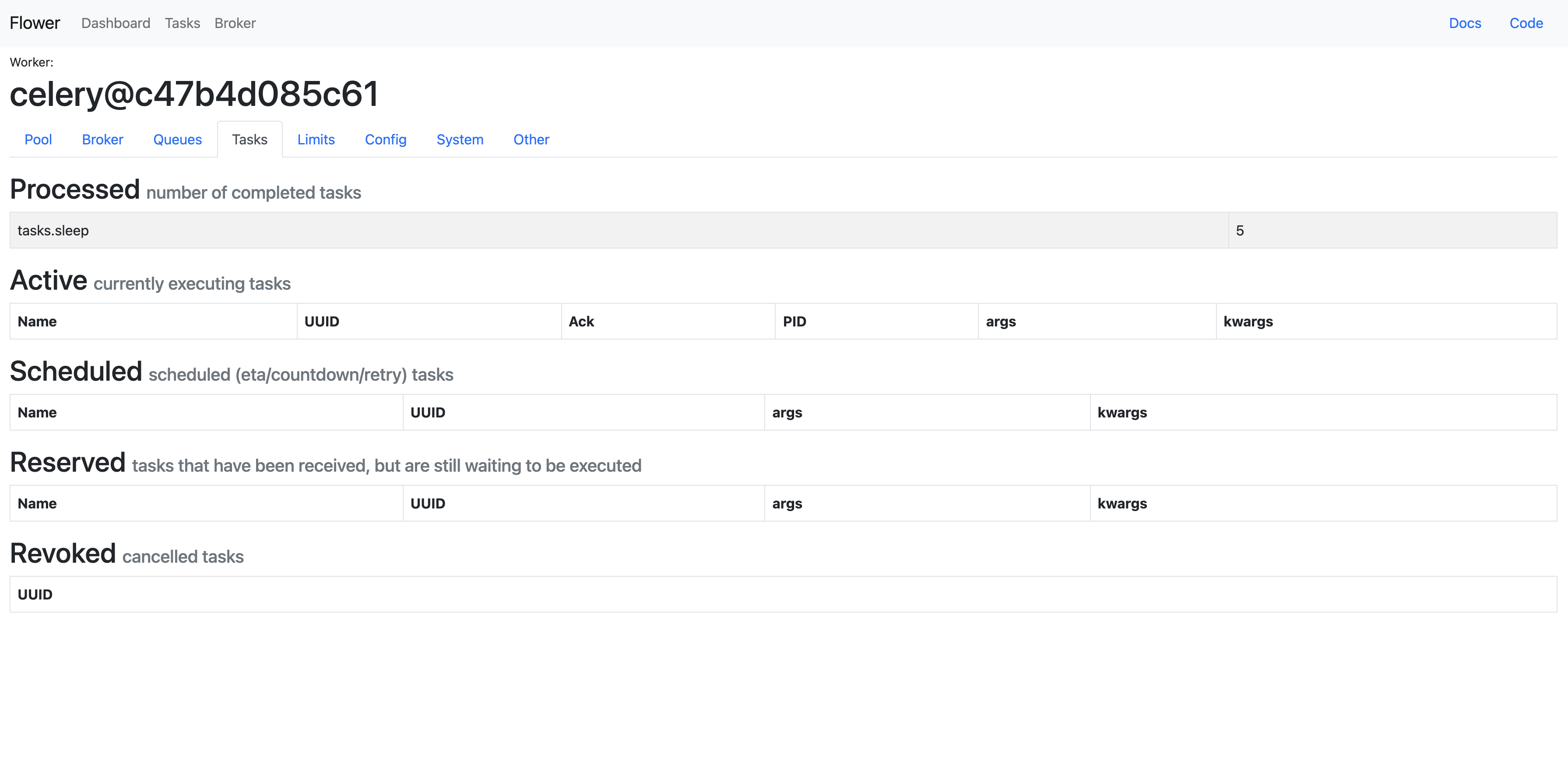Open the Config tab
The height and width of the screenshot is (778, 1568).
pyautogui.click(x=385, y=139)
